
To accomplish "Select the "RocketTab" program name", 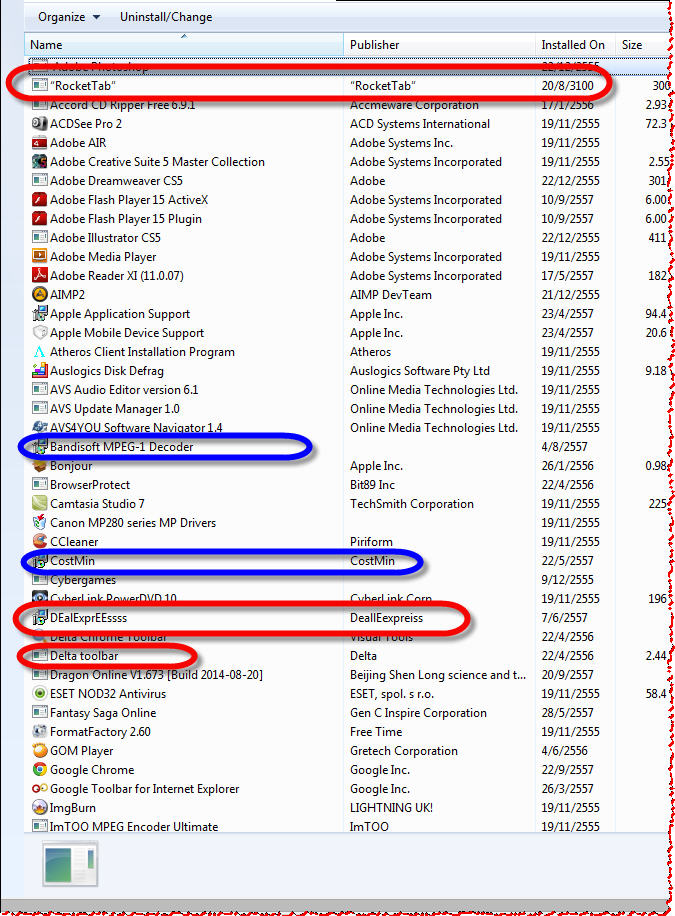I will (x=82, y=85).
